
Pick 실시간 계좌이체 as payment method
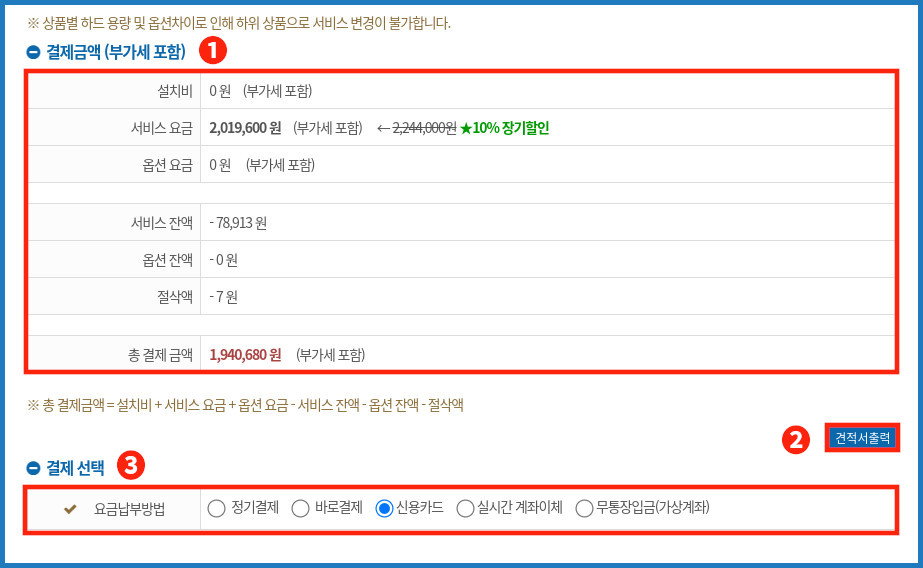(465, 509)
